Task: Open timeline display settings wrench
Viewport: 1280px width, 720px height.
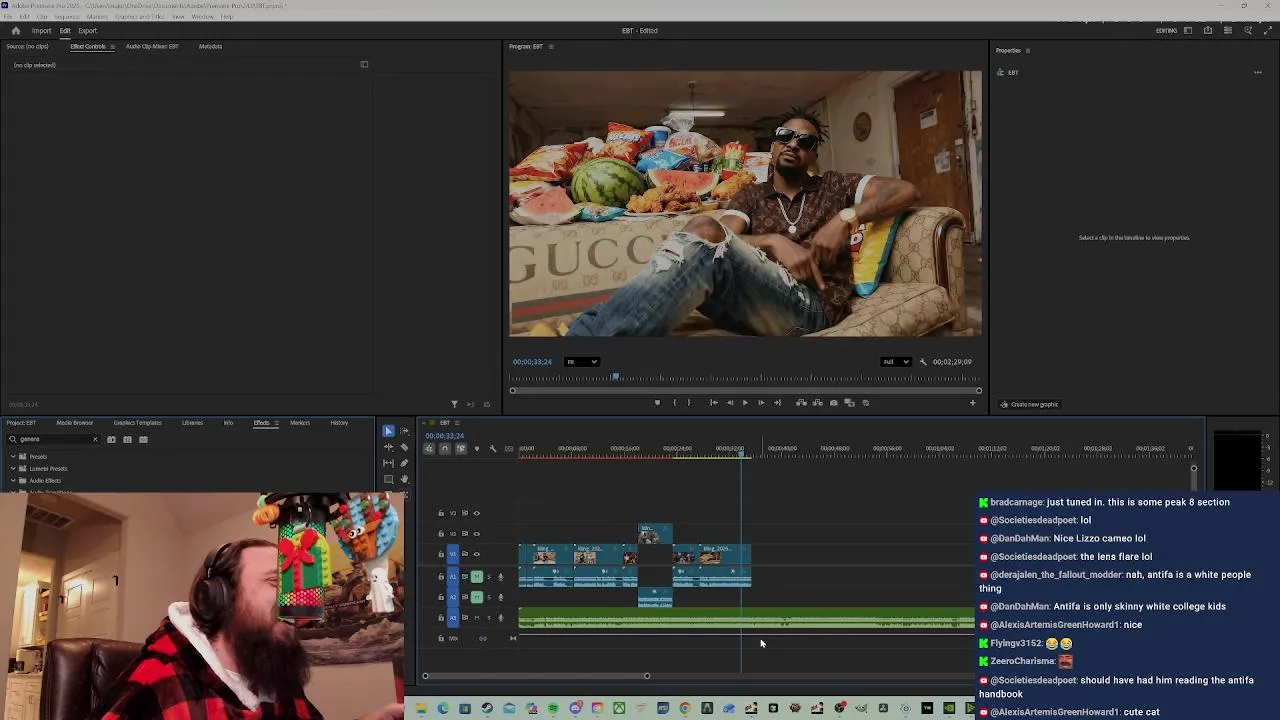Action: (x=493, y=449)
